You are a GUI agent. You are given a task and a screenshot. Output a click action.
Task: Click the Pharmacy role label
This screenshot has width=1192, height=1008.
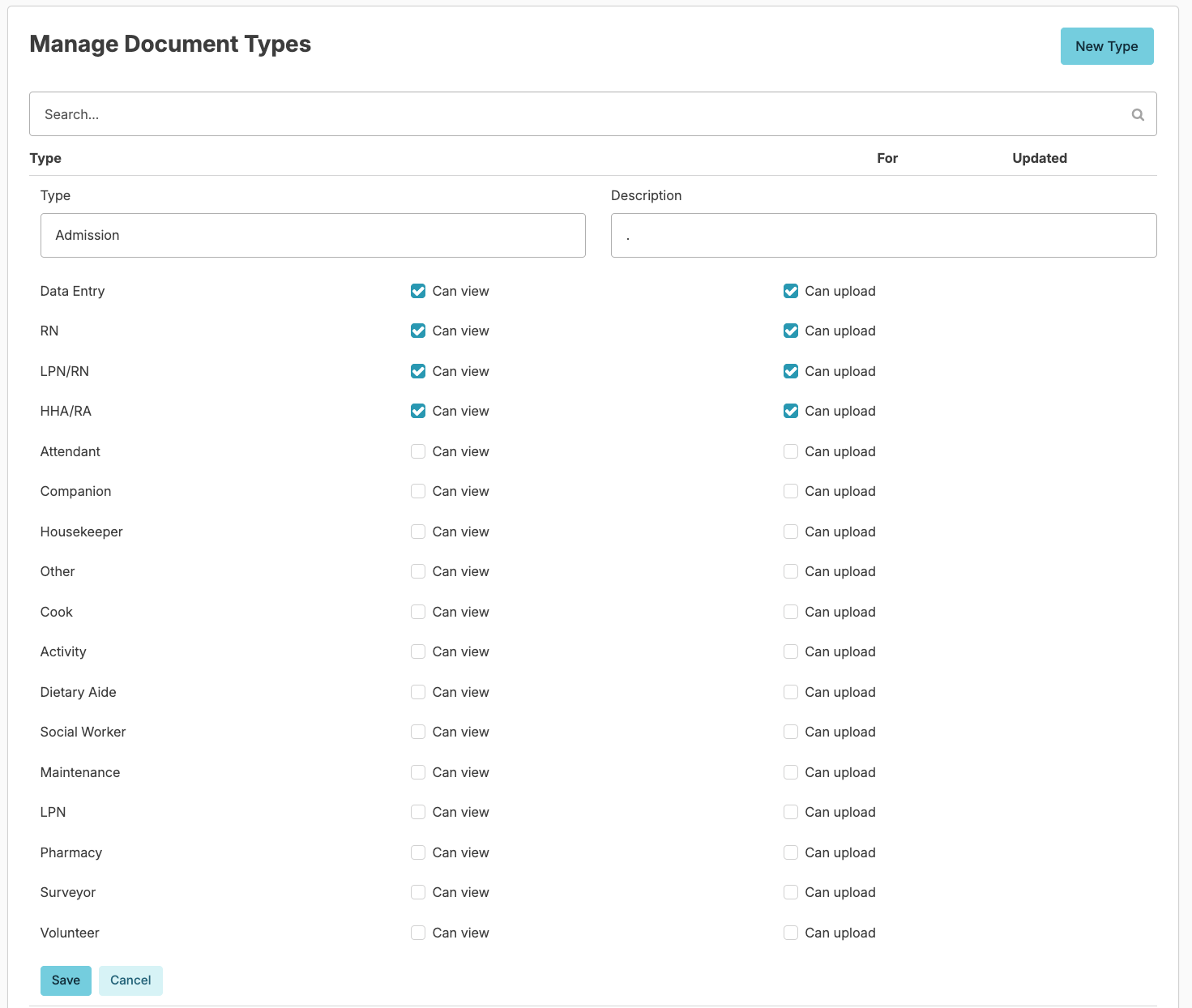(71, 852)
